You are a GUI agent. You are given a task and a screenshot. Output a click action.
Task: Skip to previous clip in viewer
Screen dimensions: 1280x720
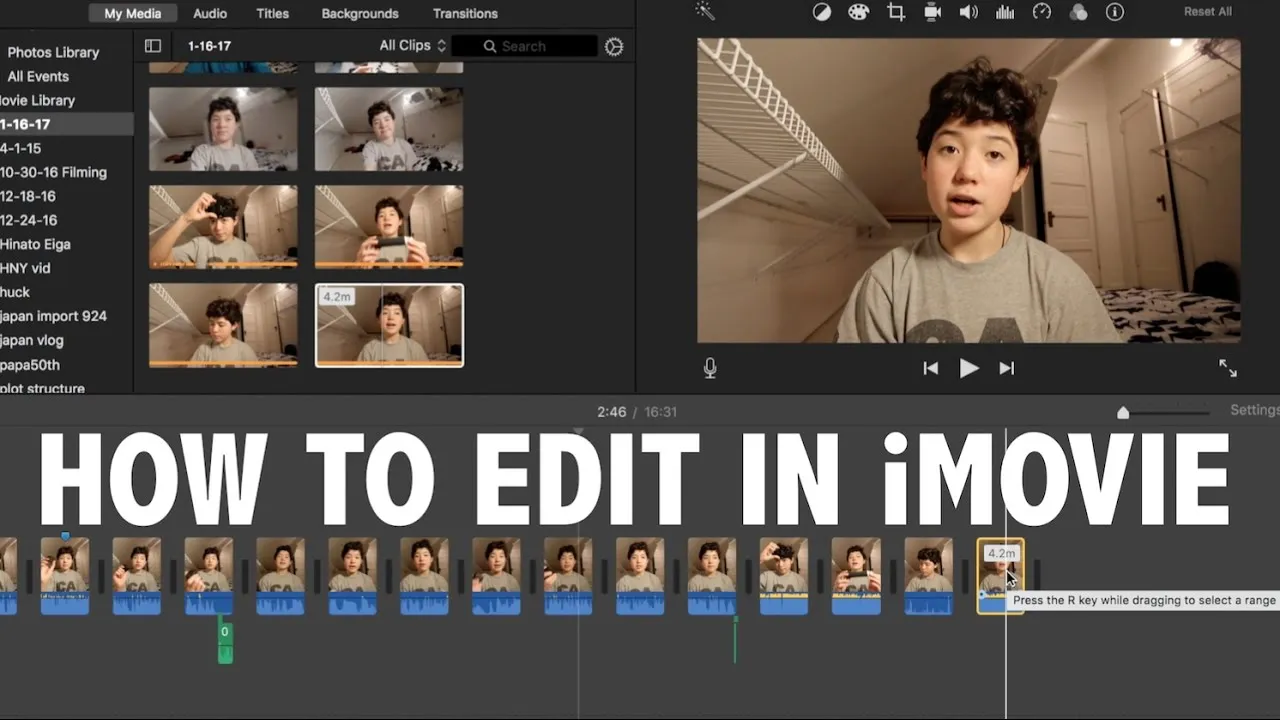(x=931, y=368)
